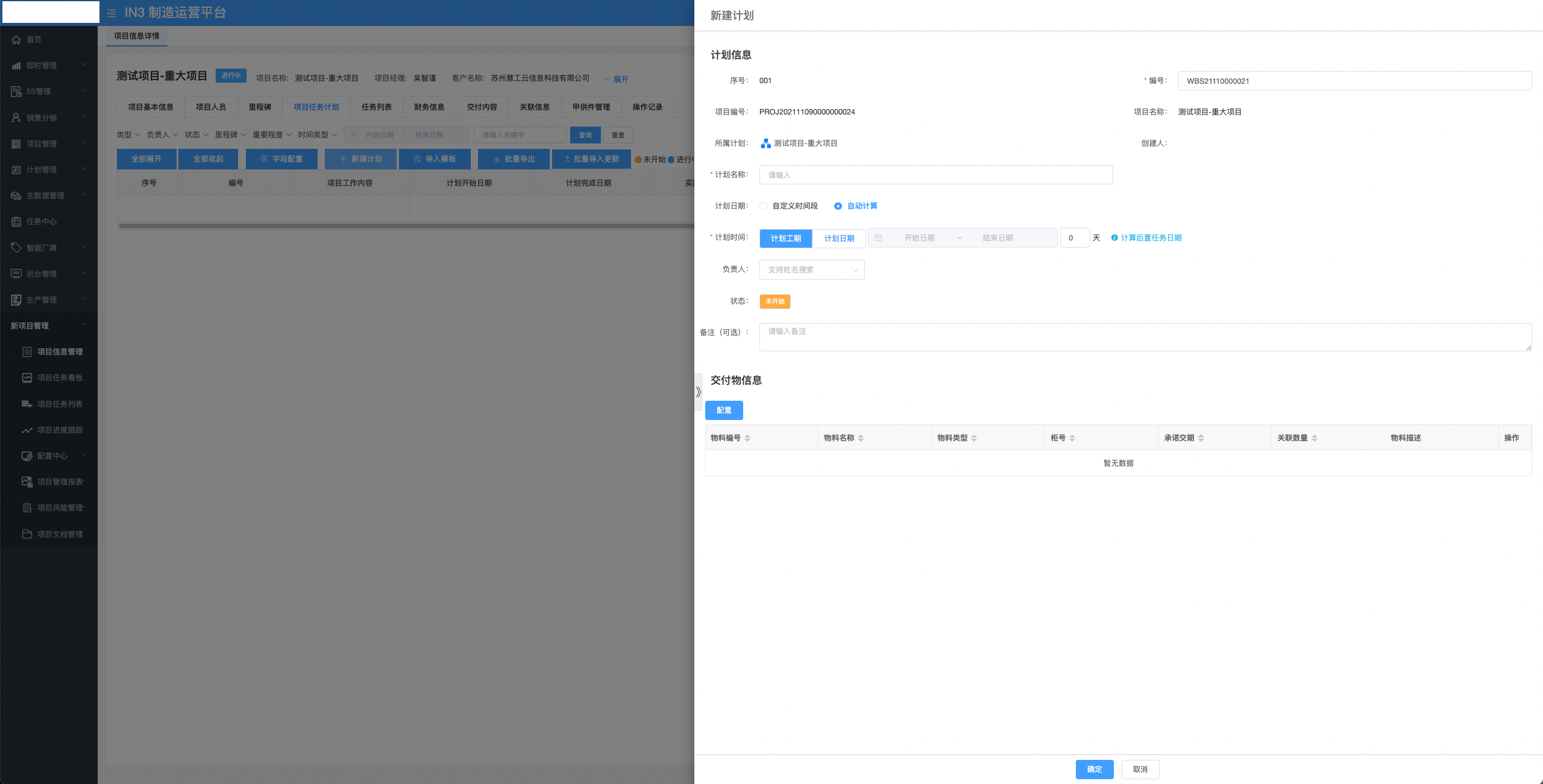The height and width of the screenshot is (784, 1543).
Task: Switch the plan time mode to 计划日期
Action: pyautogui.click(x=839, y=239)
